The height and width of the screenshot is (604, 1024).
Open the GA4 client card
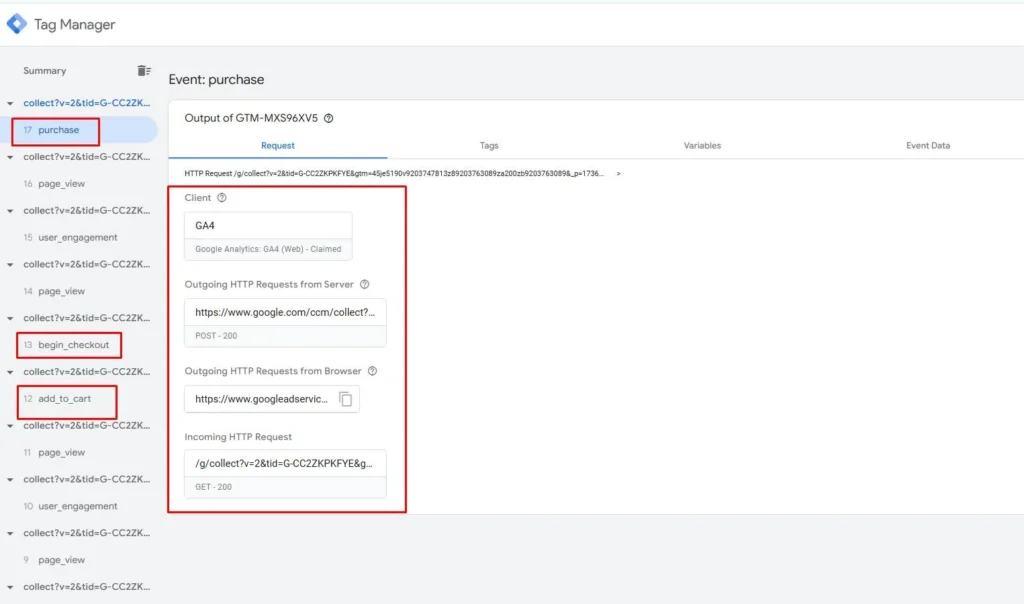pyautogui.click(x=268, y=236)
